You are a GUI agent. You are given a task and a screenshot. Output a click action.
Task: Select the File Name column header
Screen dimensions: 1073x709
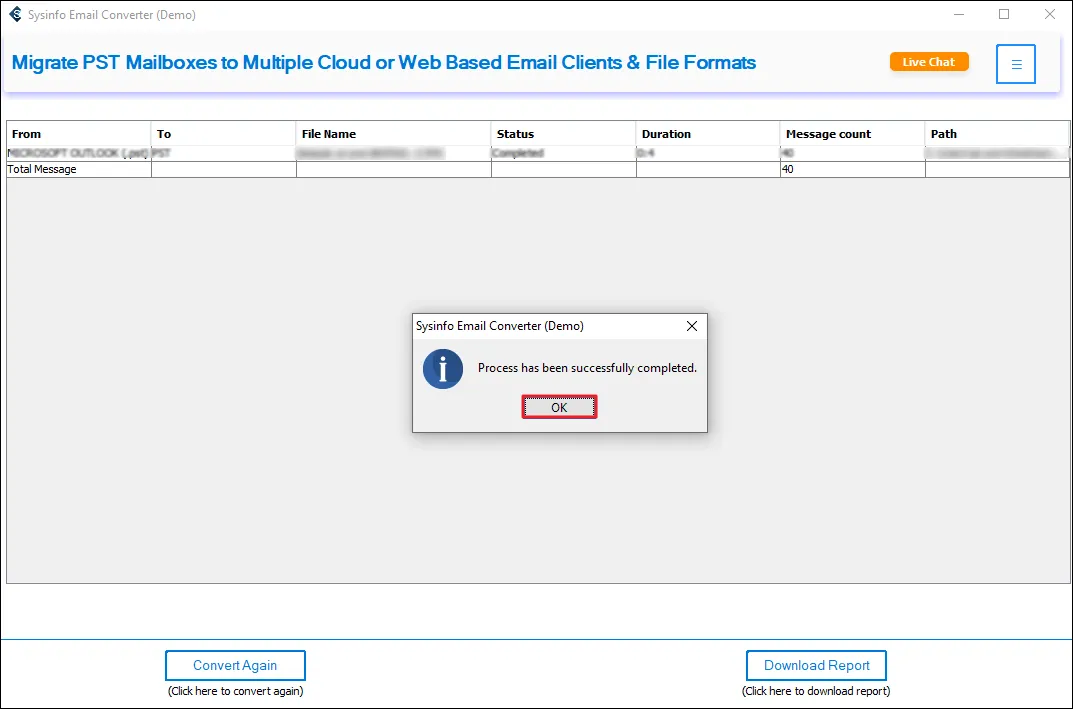tap(393, 134)
